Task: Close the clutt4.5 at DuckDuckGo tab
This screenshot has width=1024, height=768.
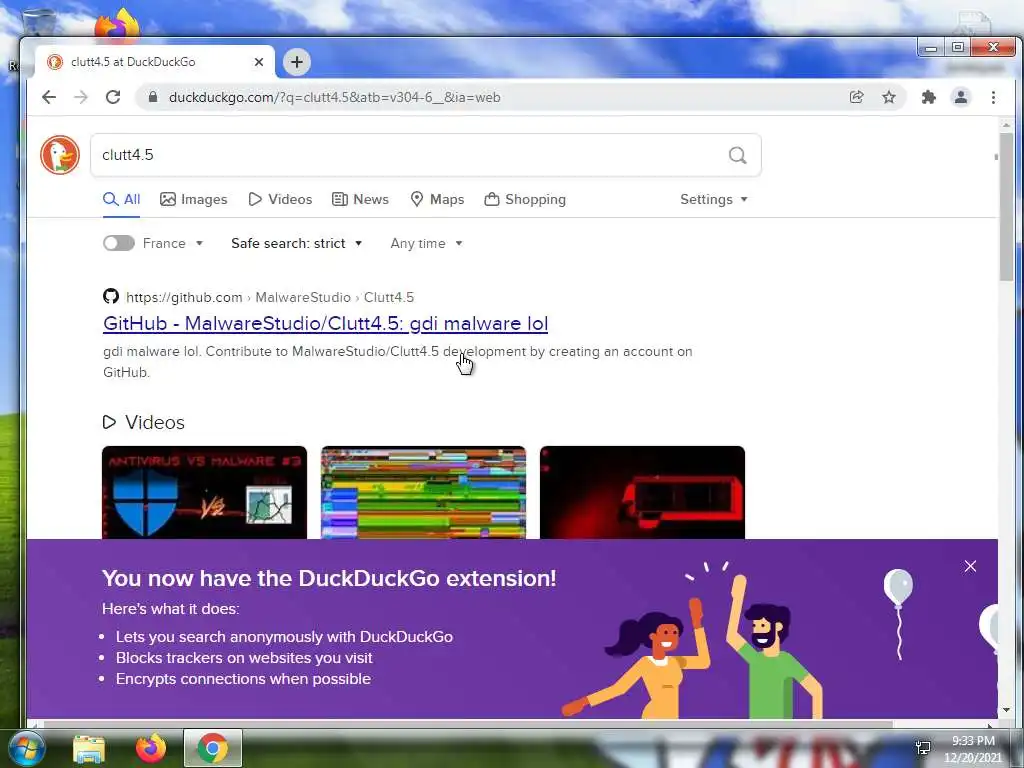Action: click(259, 62)
